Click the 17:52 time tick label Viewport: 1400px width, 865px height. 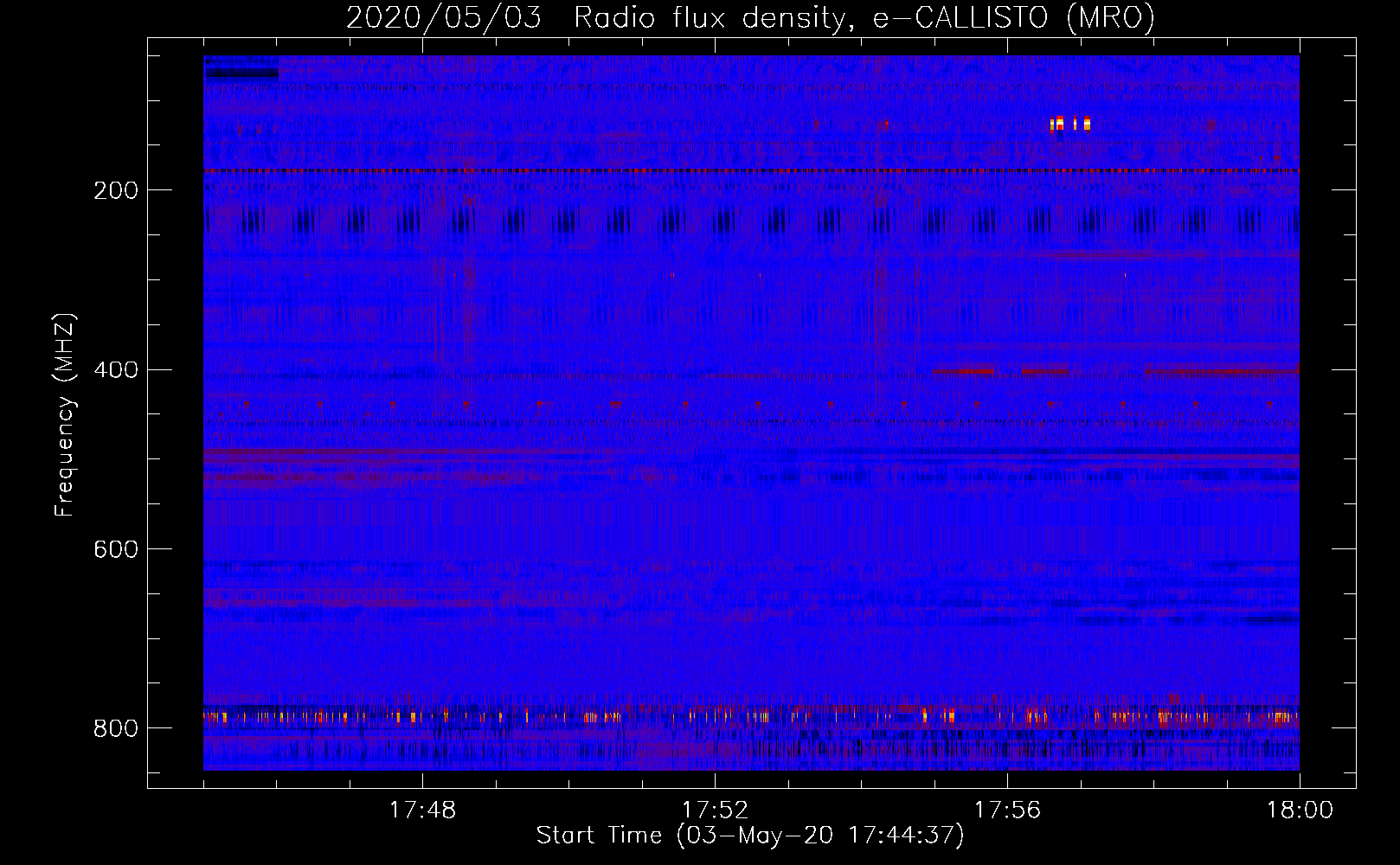715,811
